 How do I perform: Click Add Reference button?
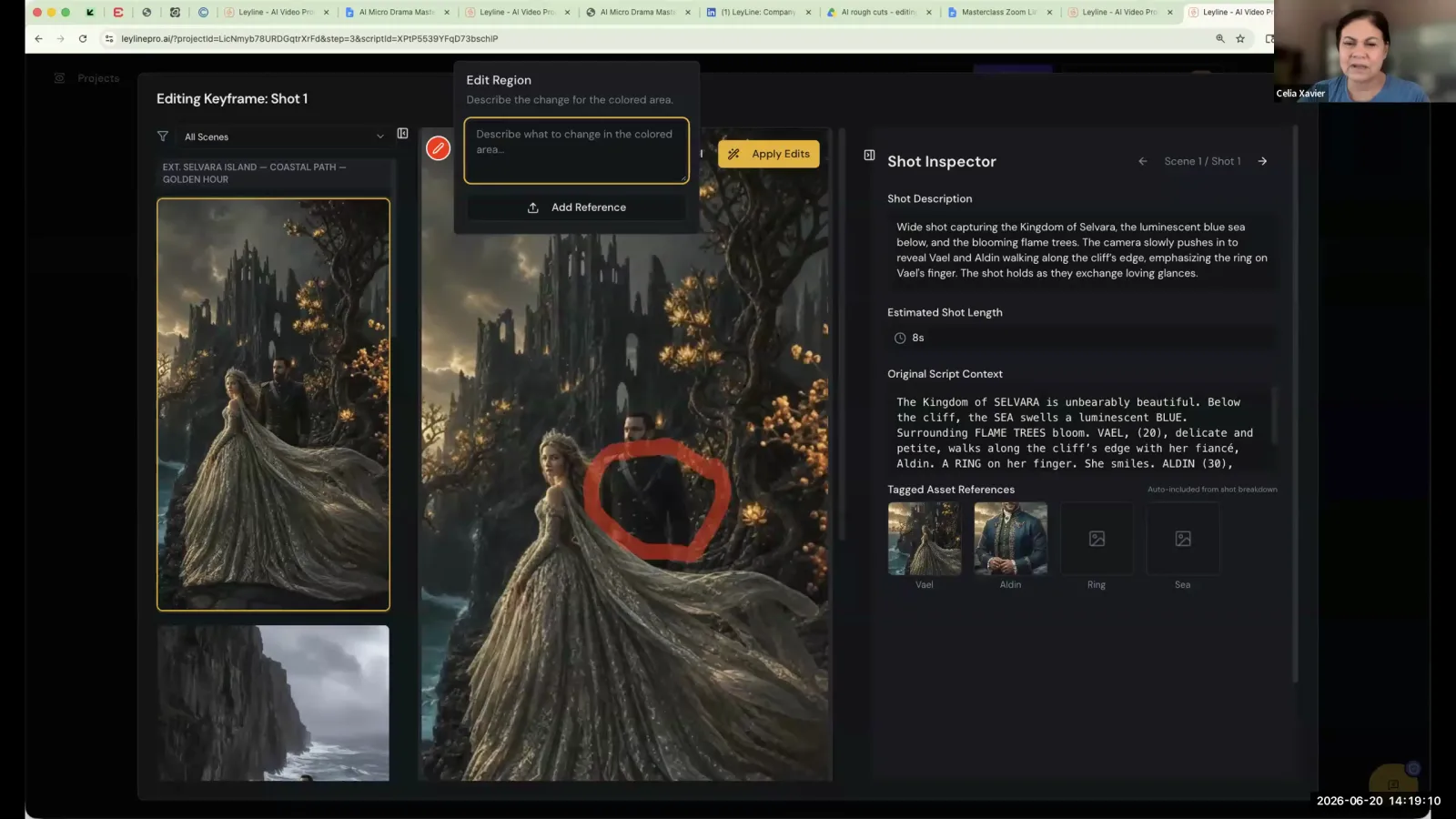[x=577, y=207]
